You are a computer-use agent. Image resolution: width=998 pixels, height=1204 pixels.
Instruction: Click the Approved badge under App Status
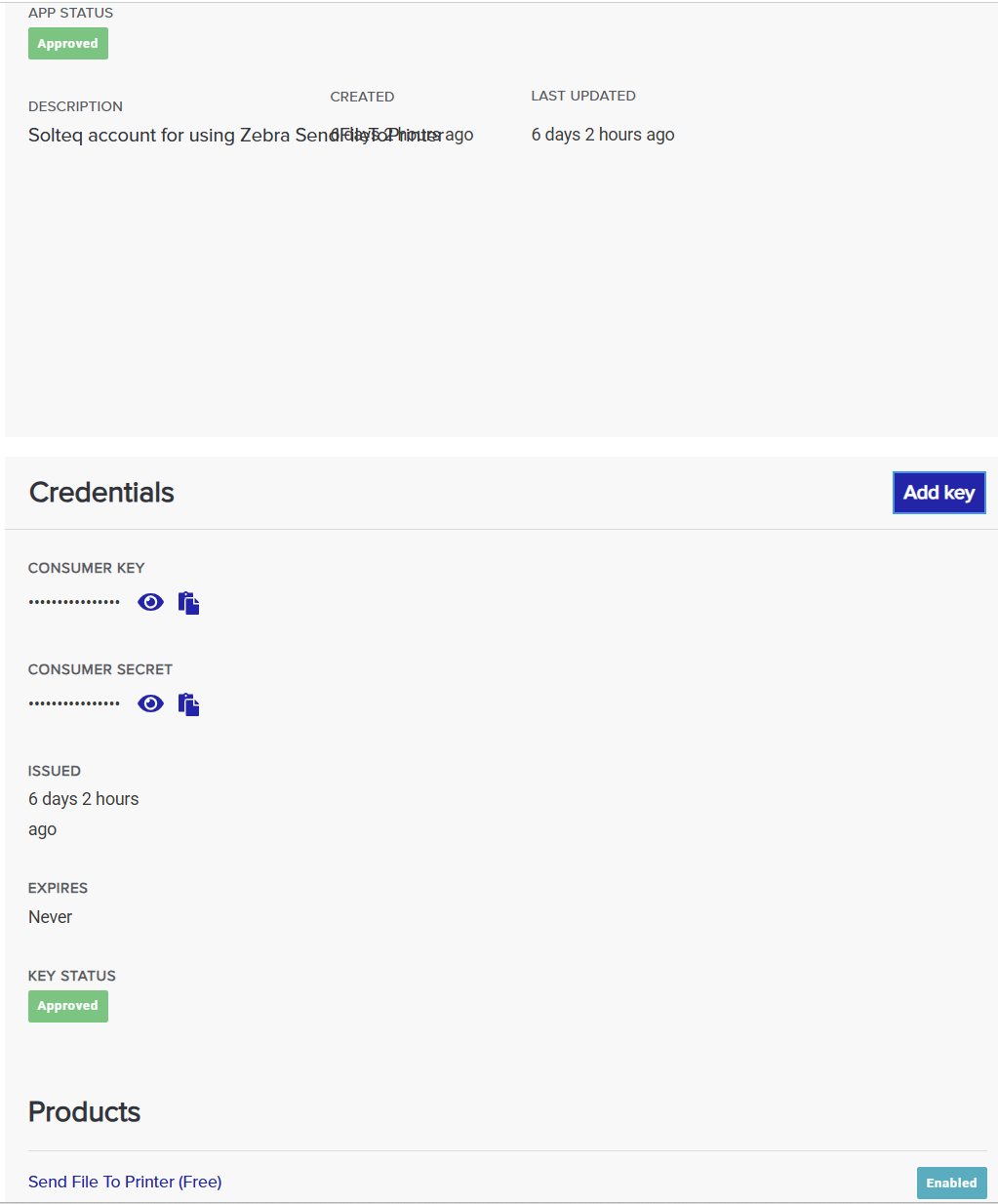[x=67, y=44]
